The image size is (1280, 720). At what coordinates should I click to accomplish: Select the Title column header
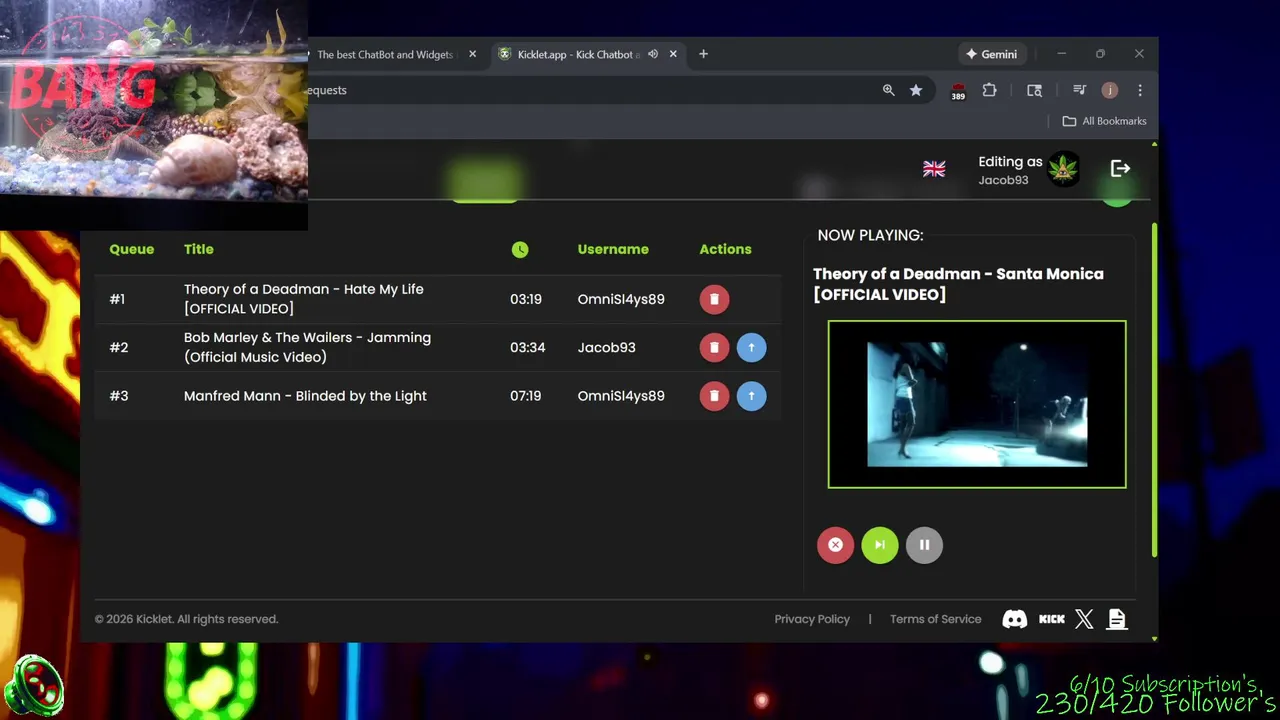(x=199, y=249)
